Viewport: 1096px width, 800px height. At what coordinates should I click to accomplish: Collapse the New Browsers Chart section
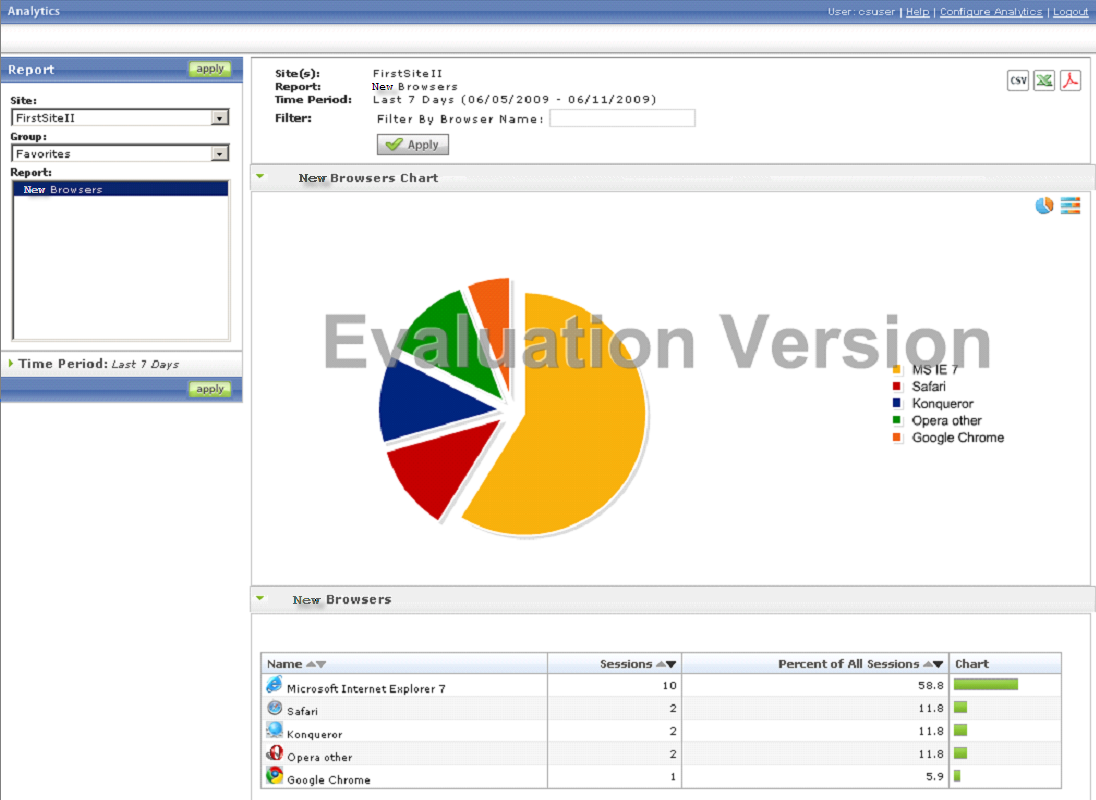[x=260, y=176]
